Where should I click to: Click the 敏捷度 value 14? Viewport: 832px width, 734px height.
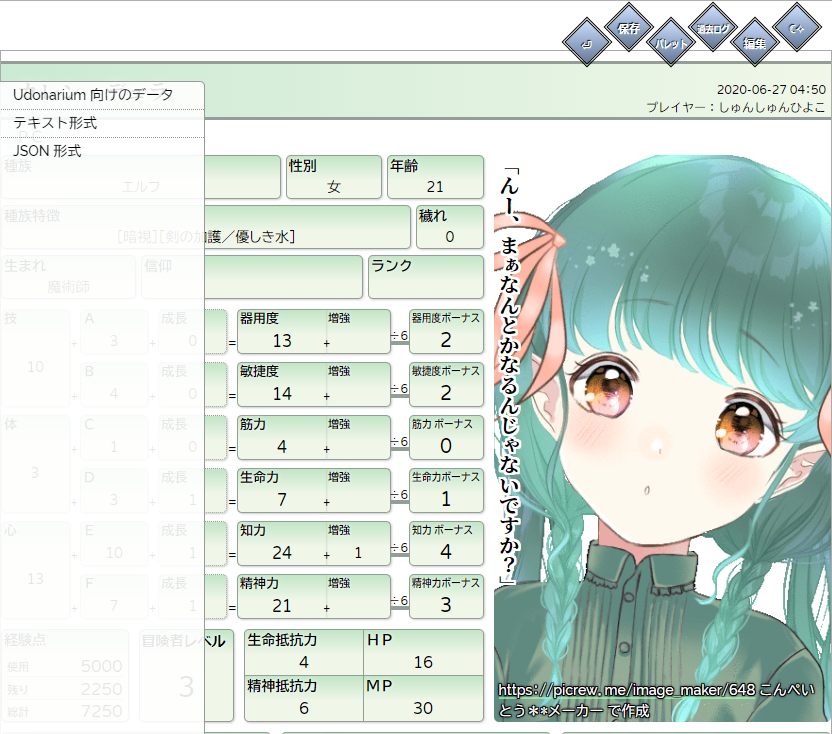coord(282,394)
